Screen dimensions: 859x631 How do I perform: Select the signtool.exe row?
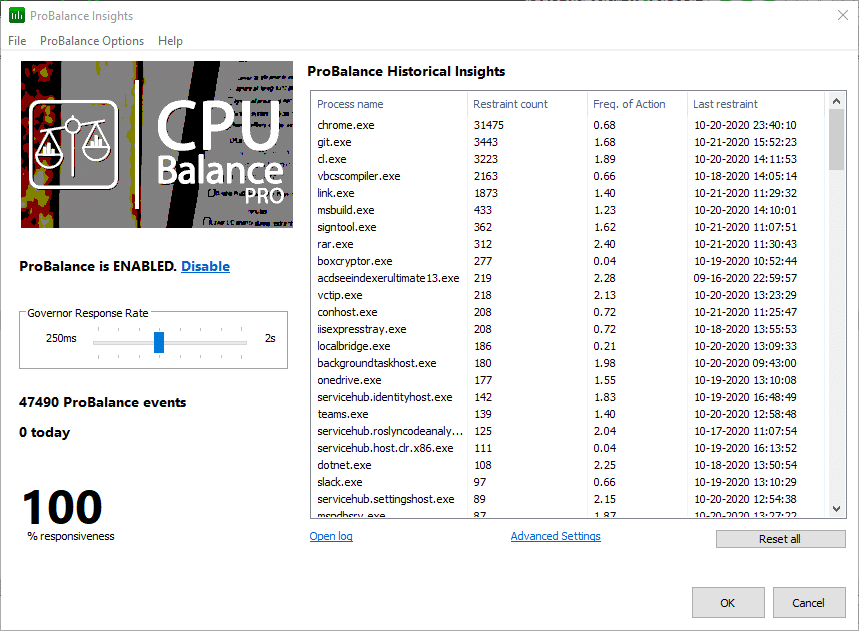tap(570, 227)
